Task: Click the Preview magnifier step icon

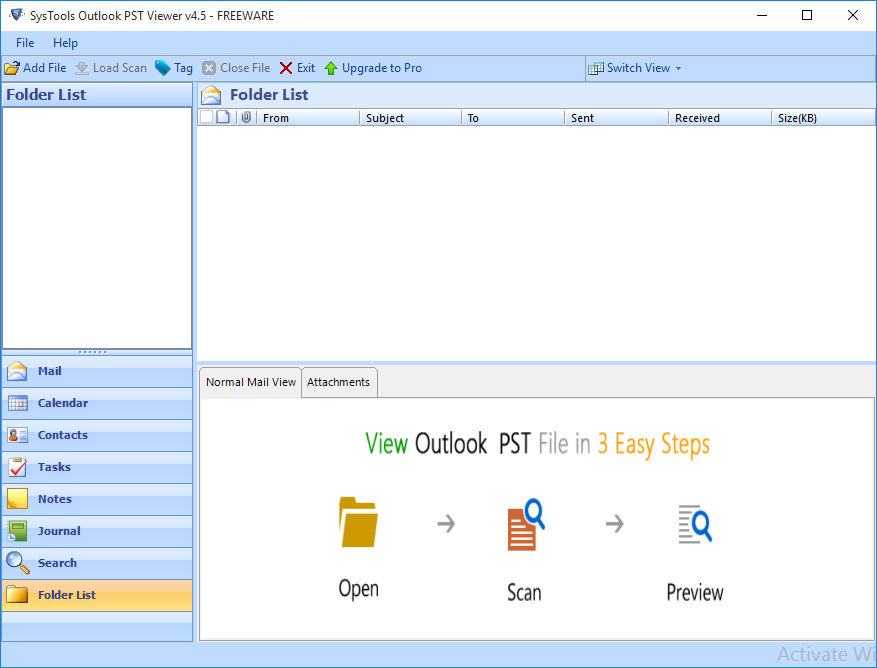Action: [x=695, y=524]
